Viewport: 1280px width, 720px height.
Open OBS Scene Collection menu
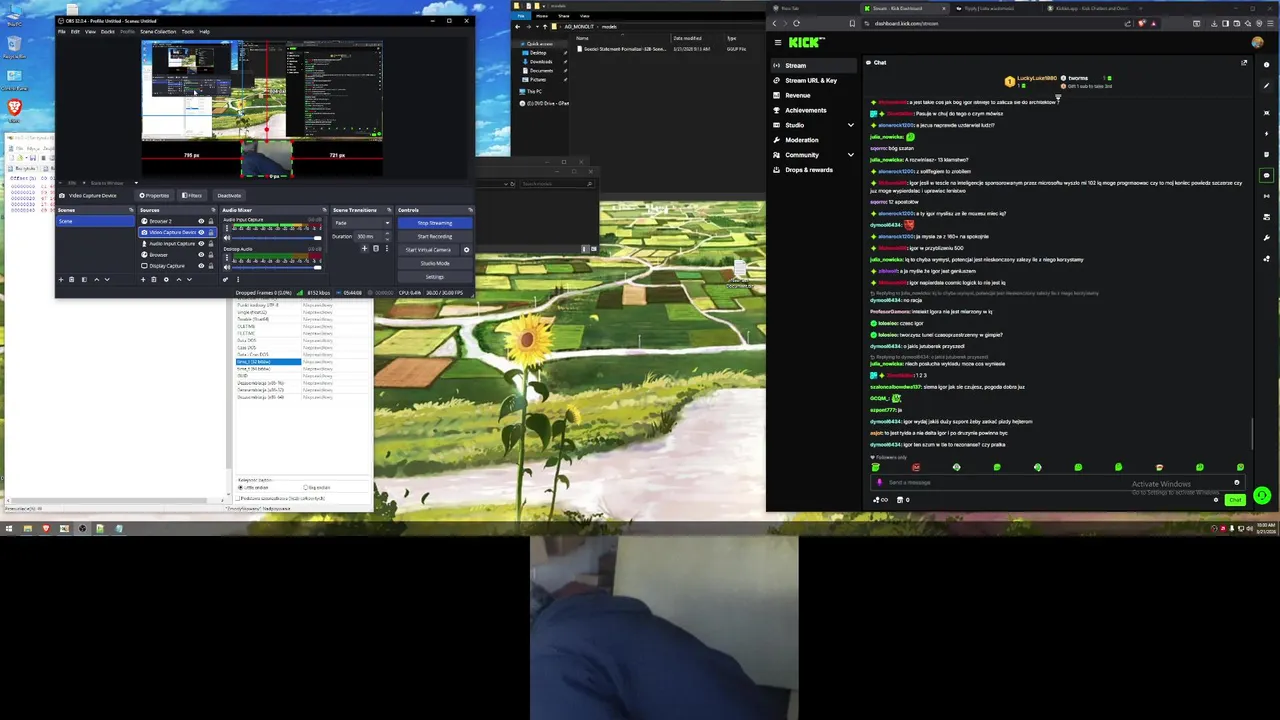158,31
